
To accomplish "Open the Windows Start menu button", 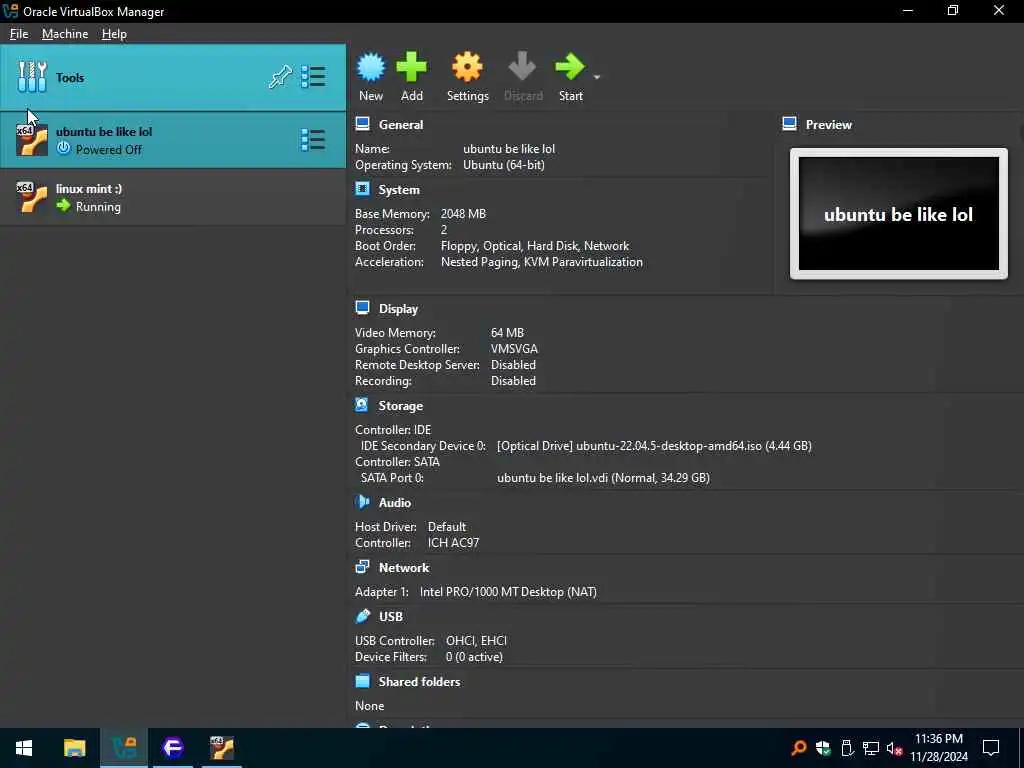I will tap(24, 748).
